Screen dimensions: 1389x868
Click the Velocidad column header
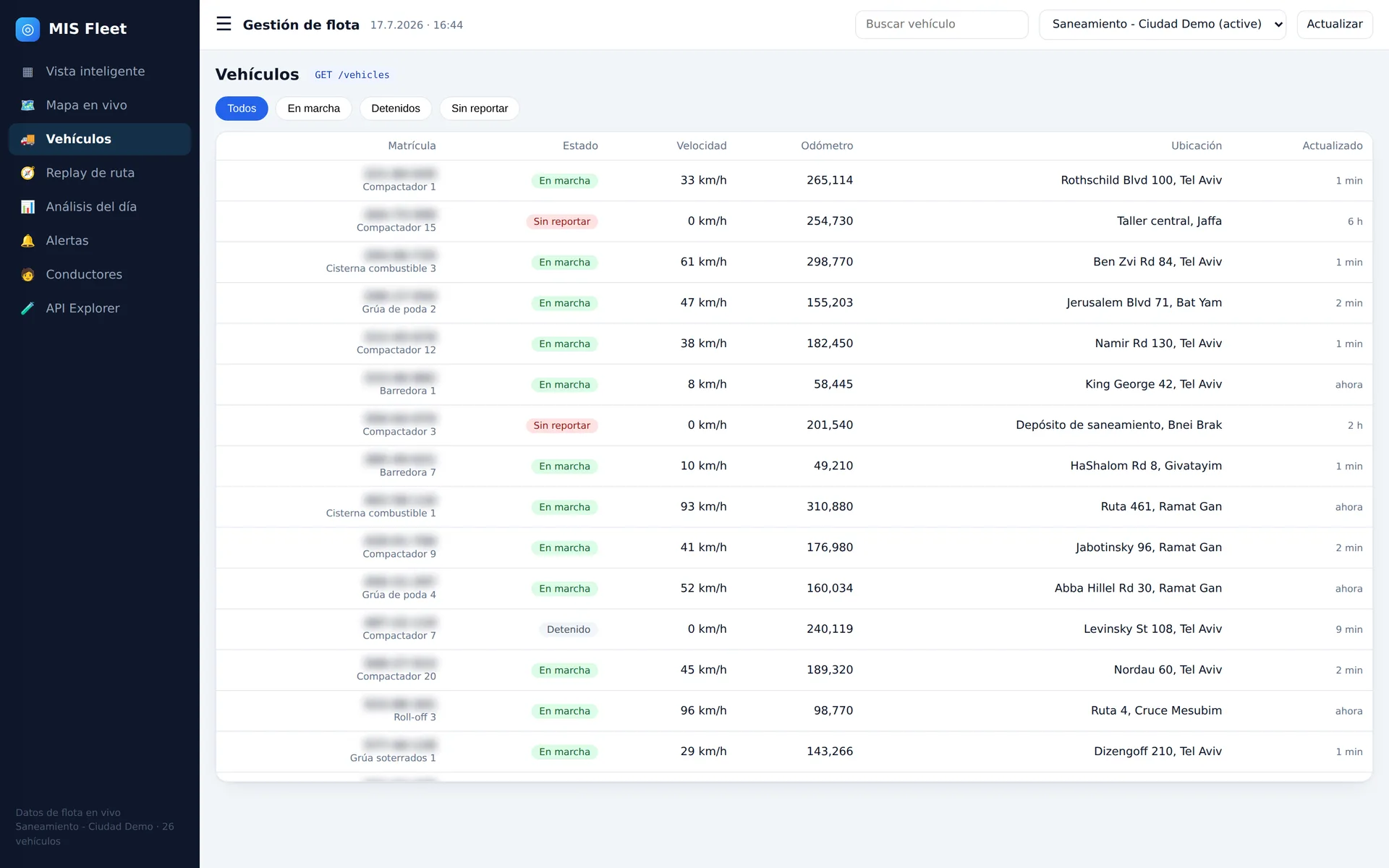701,146
